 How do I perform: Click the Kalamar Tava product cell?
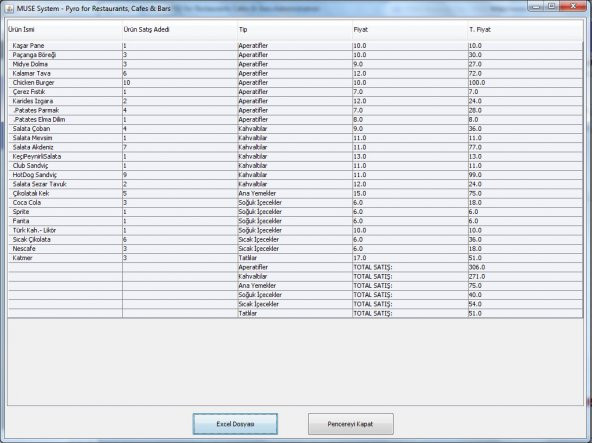click(65, 73)
